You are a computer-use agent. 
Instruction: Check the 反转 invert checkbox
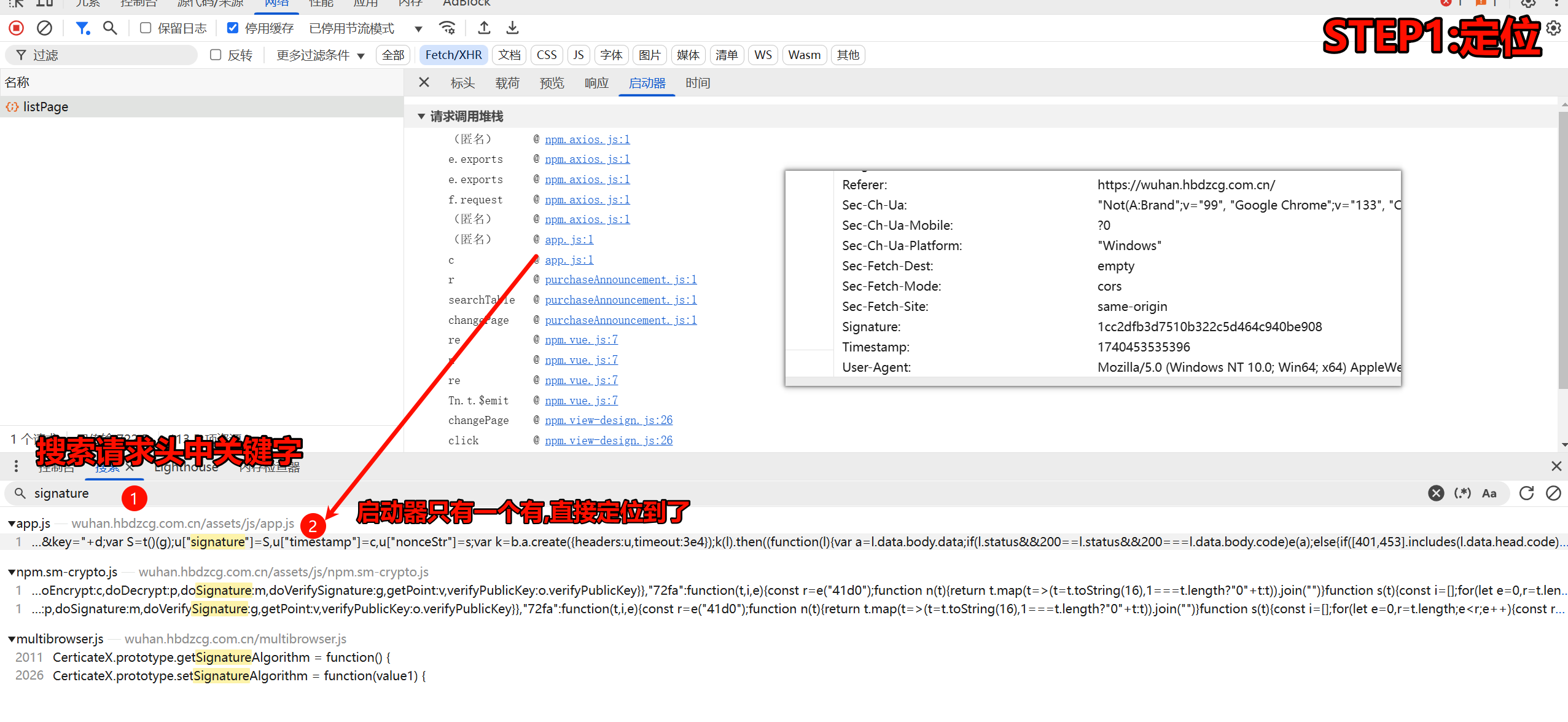tap(216, 55)
